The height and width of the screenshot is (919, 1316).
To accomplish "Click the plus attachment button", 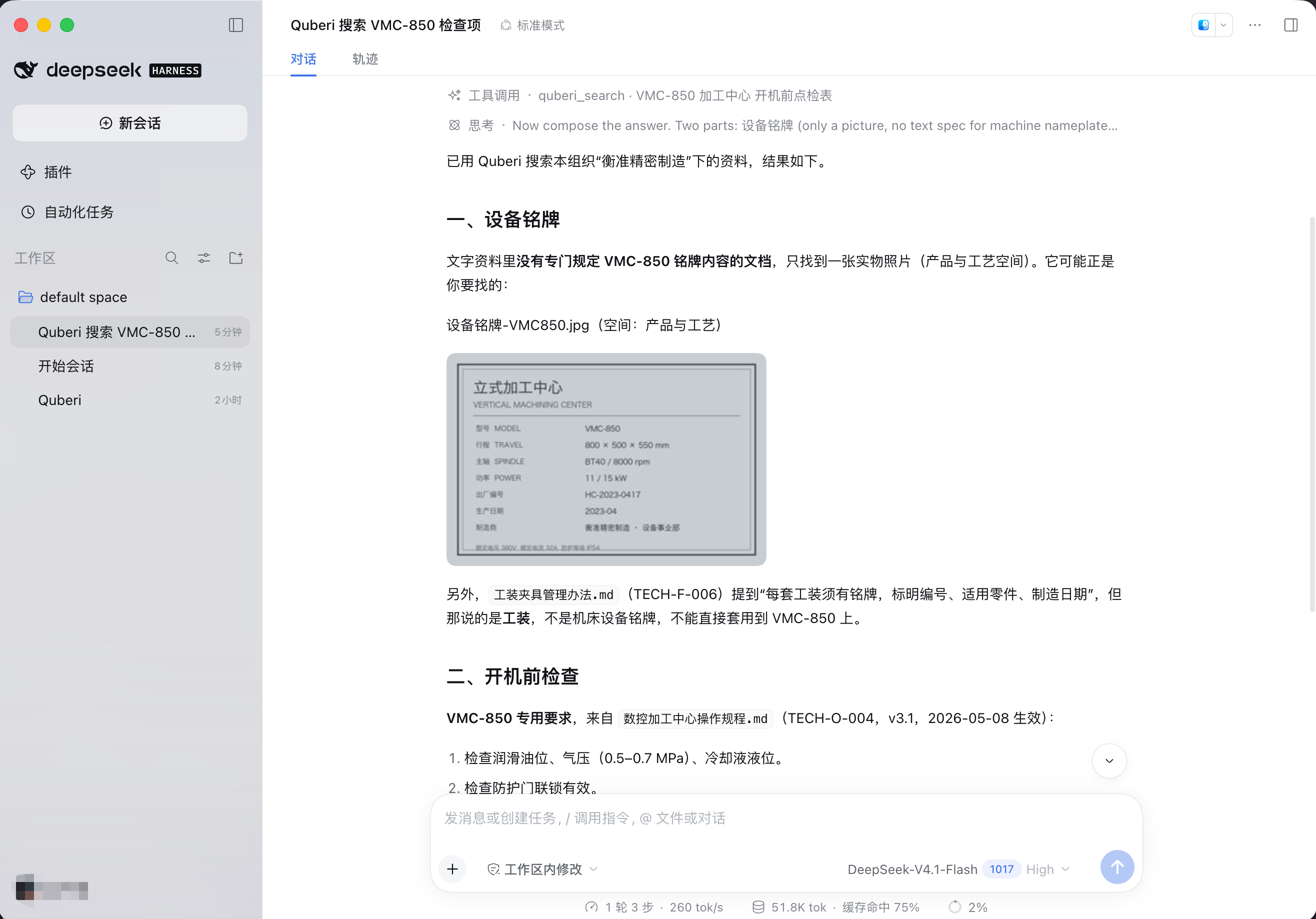I will [x=453, y=869].
